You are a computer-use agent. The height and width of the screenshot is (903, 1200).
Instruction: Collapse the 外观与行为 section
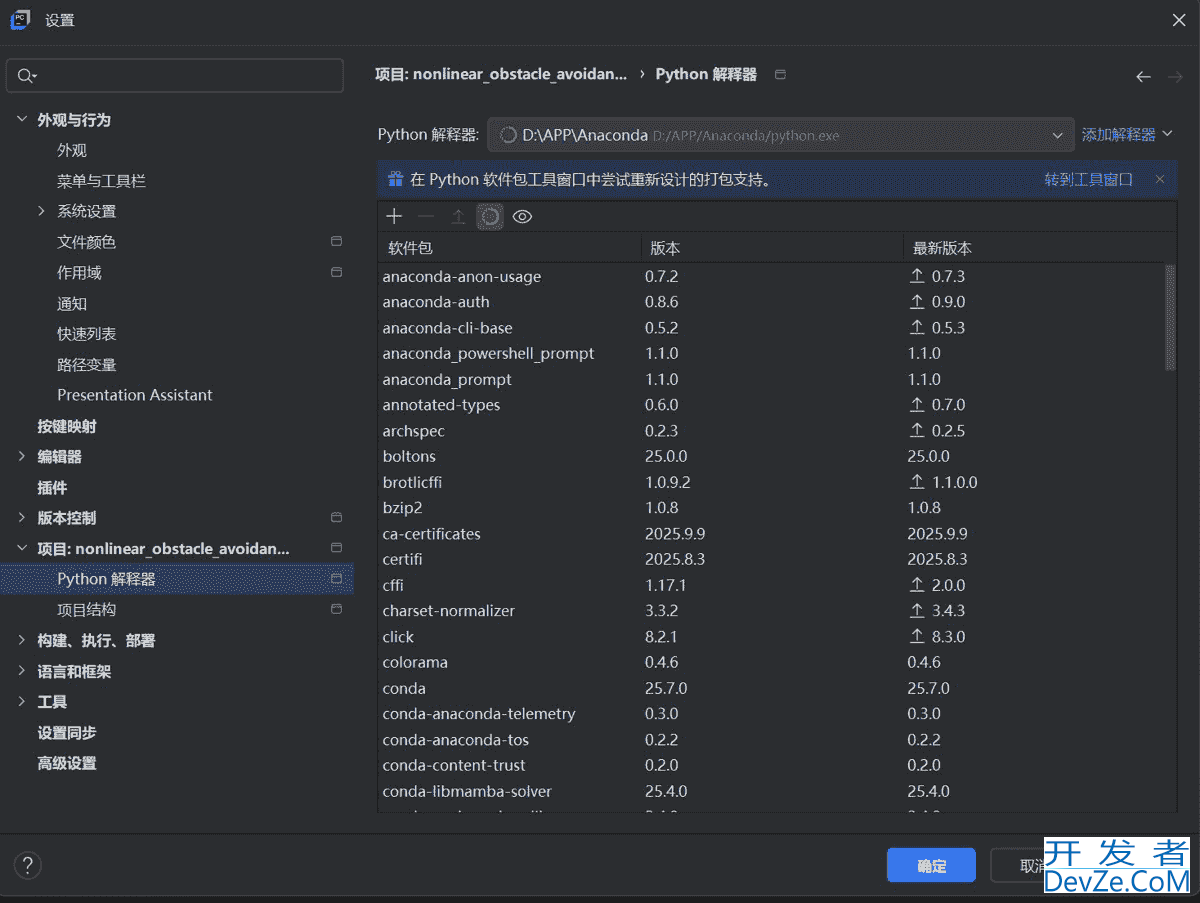click(23, 120)
